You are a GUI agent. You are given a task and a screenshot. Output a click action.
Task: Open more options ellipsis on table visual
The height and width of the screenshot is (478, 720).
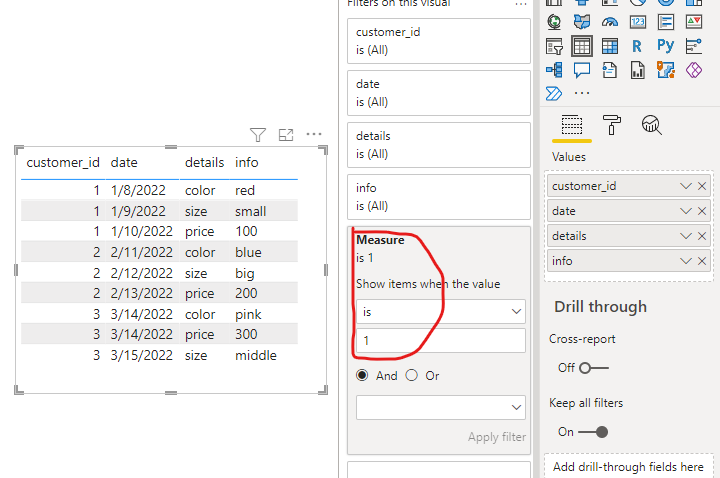[x=314, y=134]
